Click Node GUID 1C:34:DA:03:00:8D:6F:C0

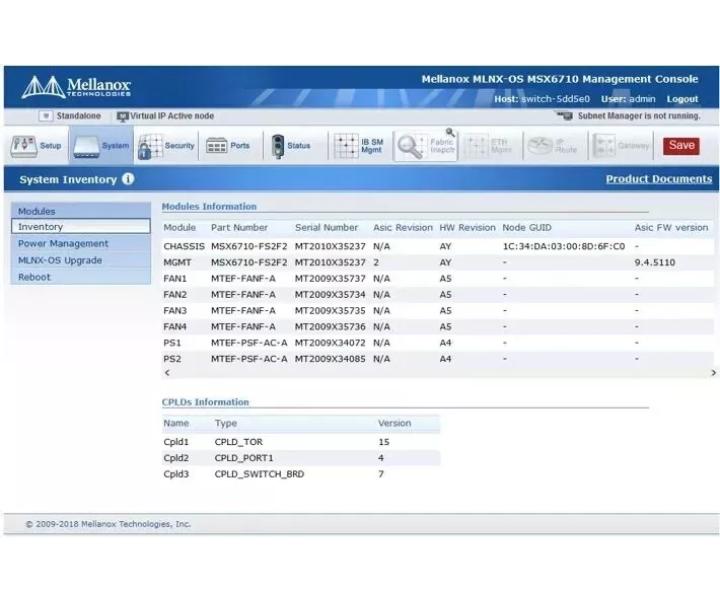tap(564, 246)
